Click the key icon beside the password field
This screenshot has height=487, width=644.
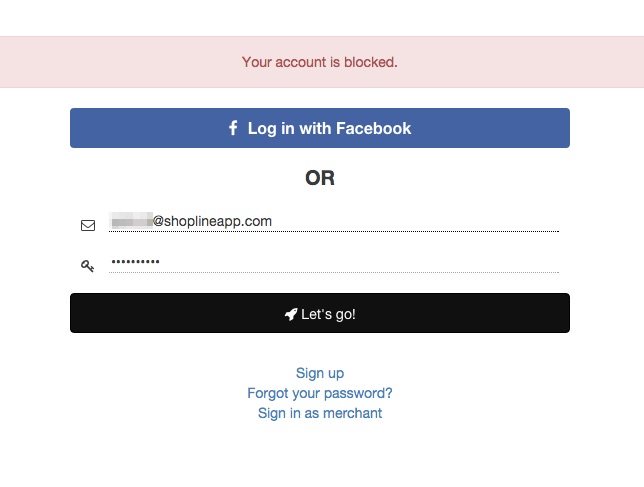[87, 266]
